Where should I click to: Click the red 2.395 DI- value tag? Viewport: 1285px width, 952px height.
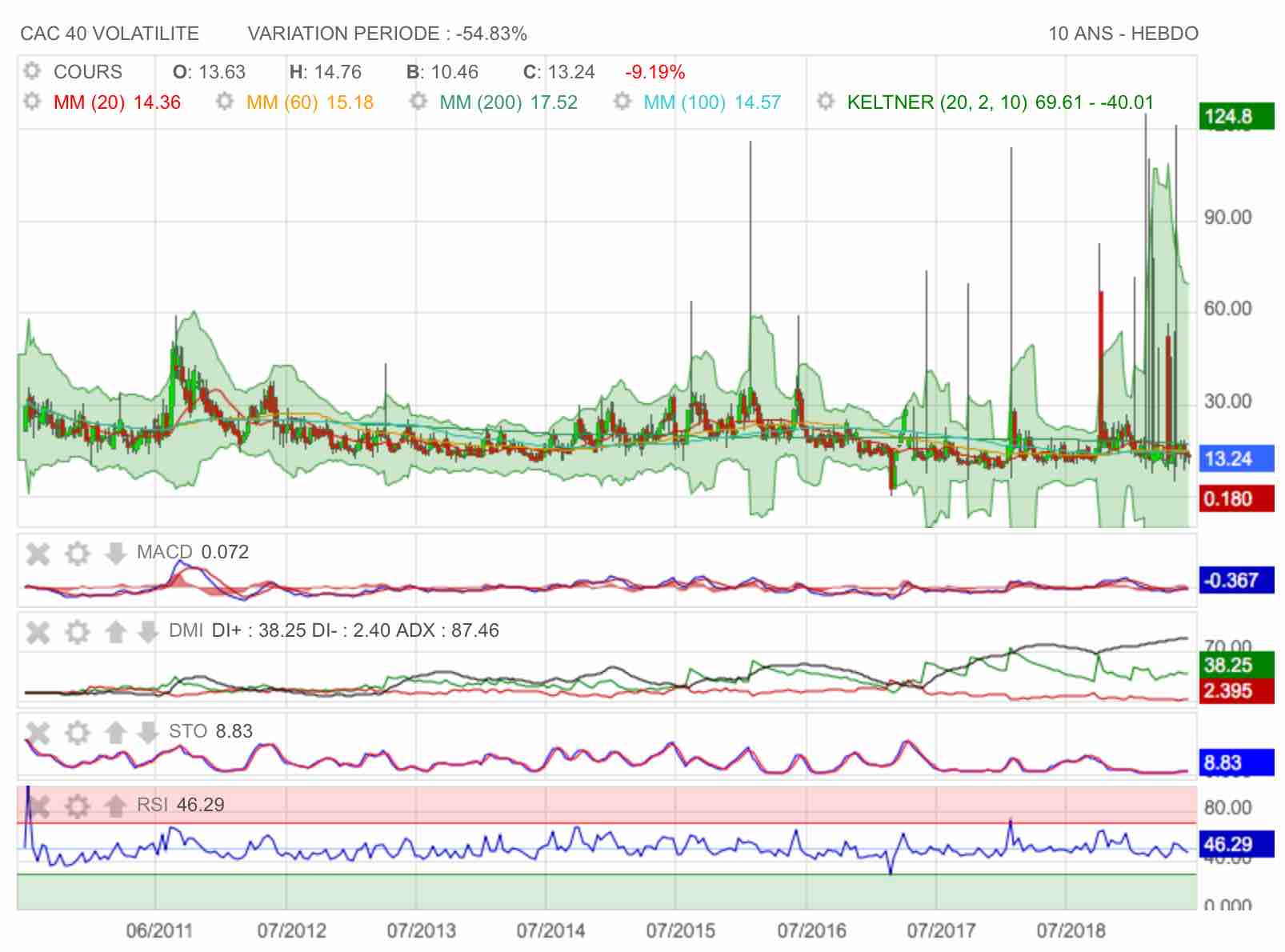(1236, 691)
